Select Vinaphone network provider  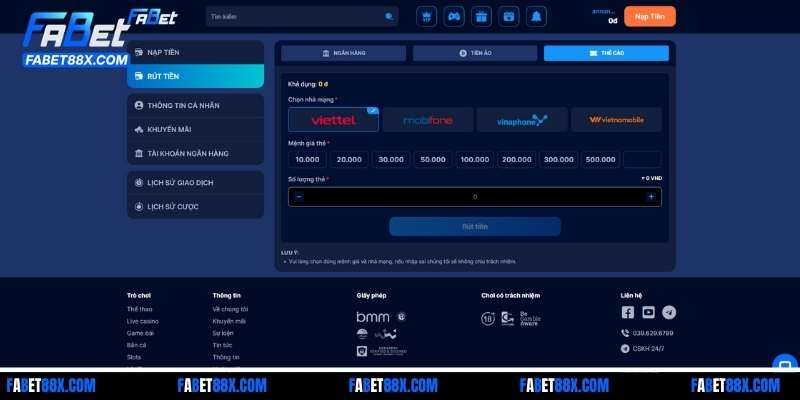pyautogui.click(x=522, y=120)
